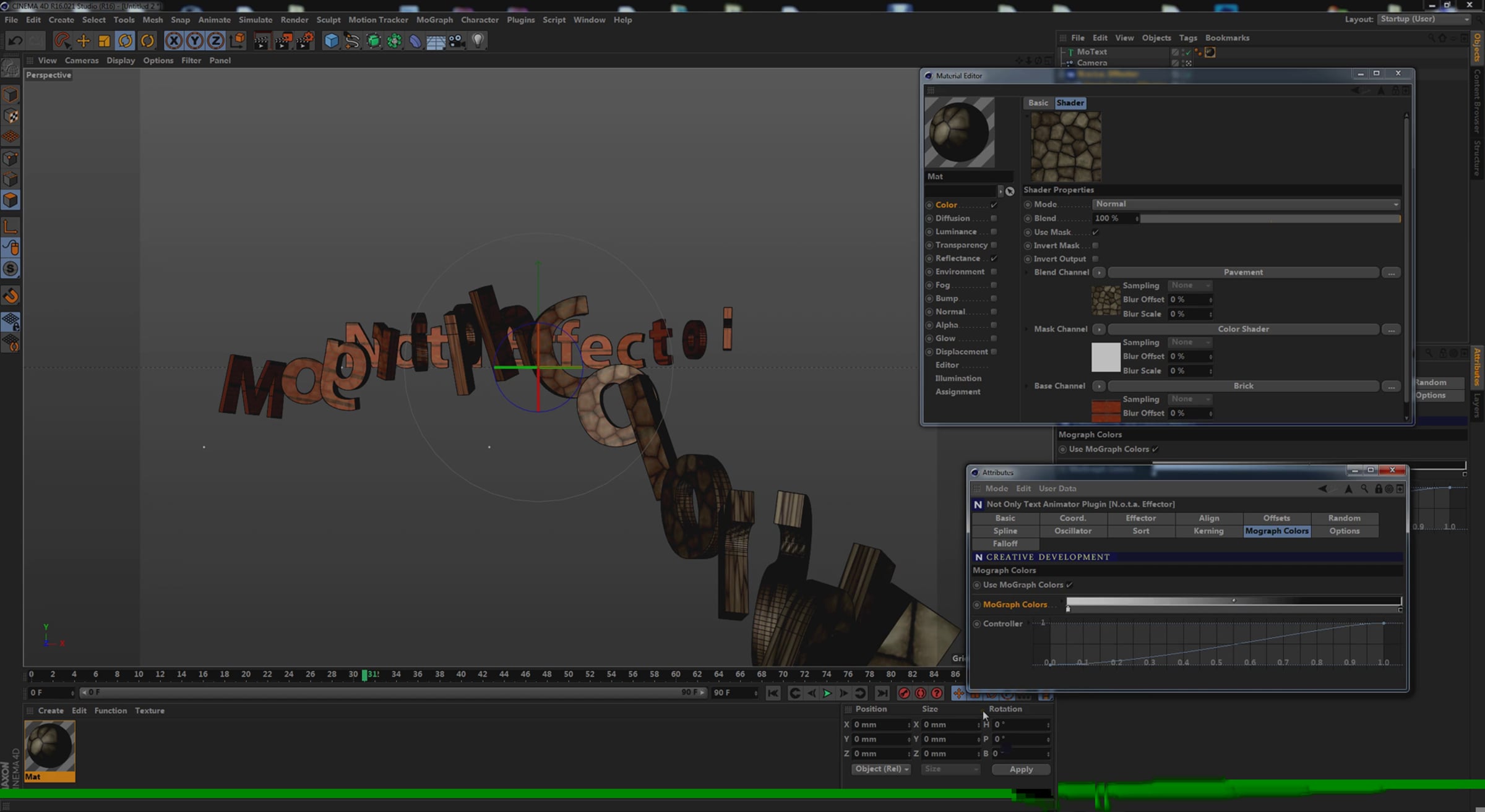Viewport: 1485px width, 812px height.
Task: Click the Record Active Objects button
Action: click(x=904, y=693)
